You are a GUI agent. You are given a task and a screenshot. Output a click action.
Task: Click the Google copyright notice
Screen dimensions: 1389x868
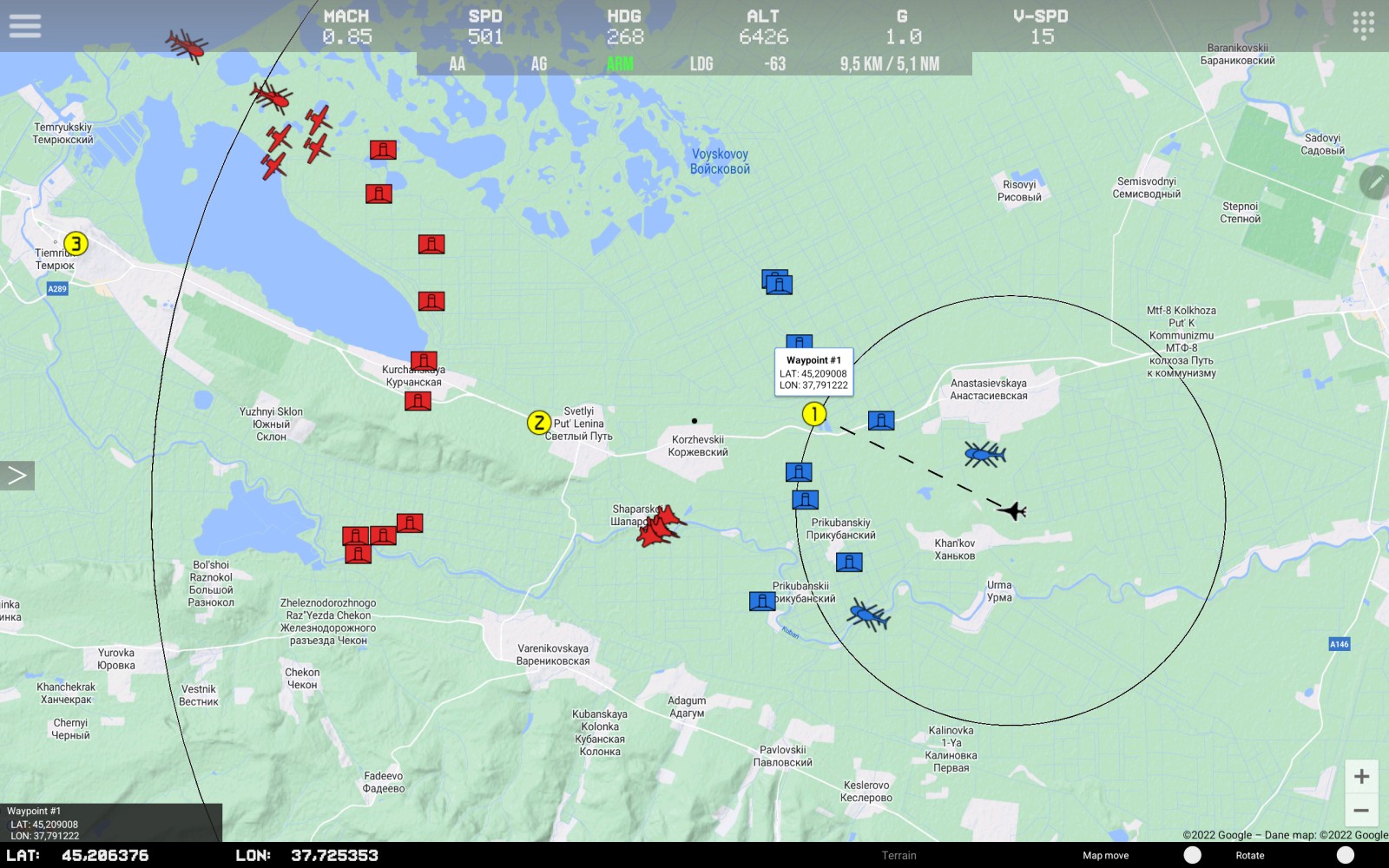pos(1285,835)
